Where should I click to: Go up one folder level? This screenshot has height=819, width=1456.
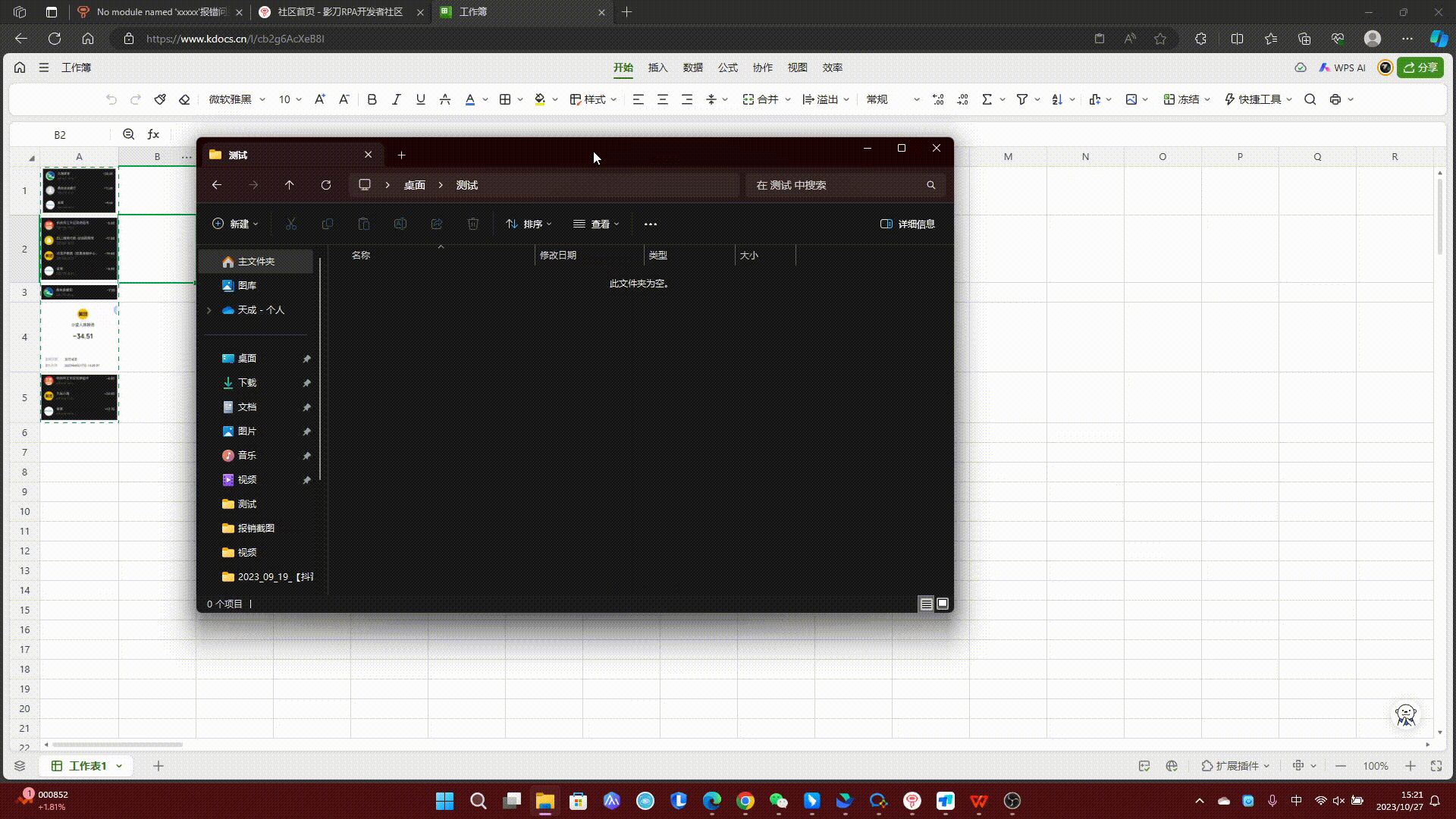pyautogui.click(x=289, y=185)
